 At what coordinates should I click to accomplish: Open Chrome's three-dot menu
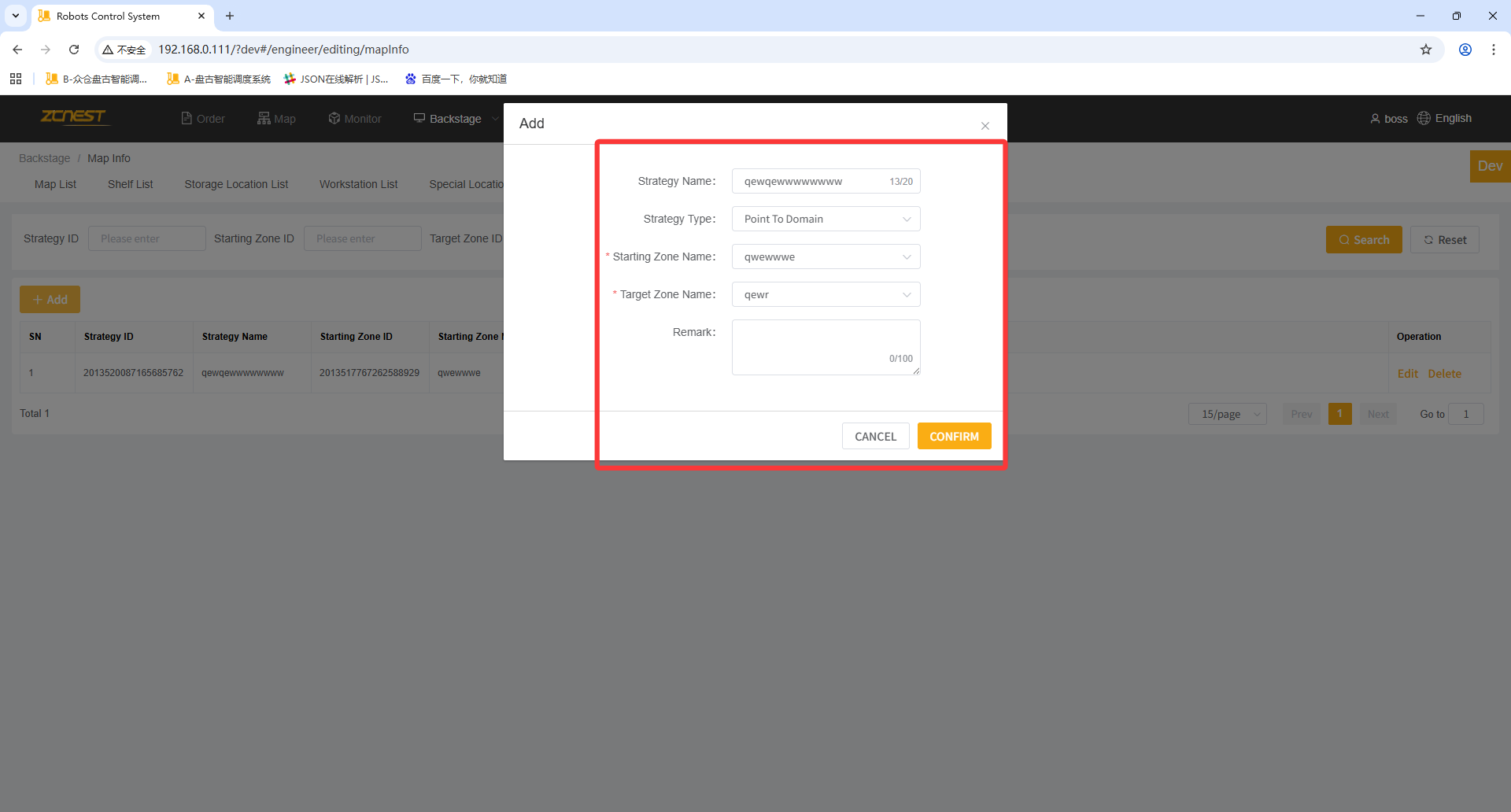pos(1493,50)
